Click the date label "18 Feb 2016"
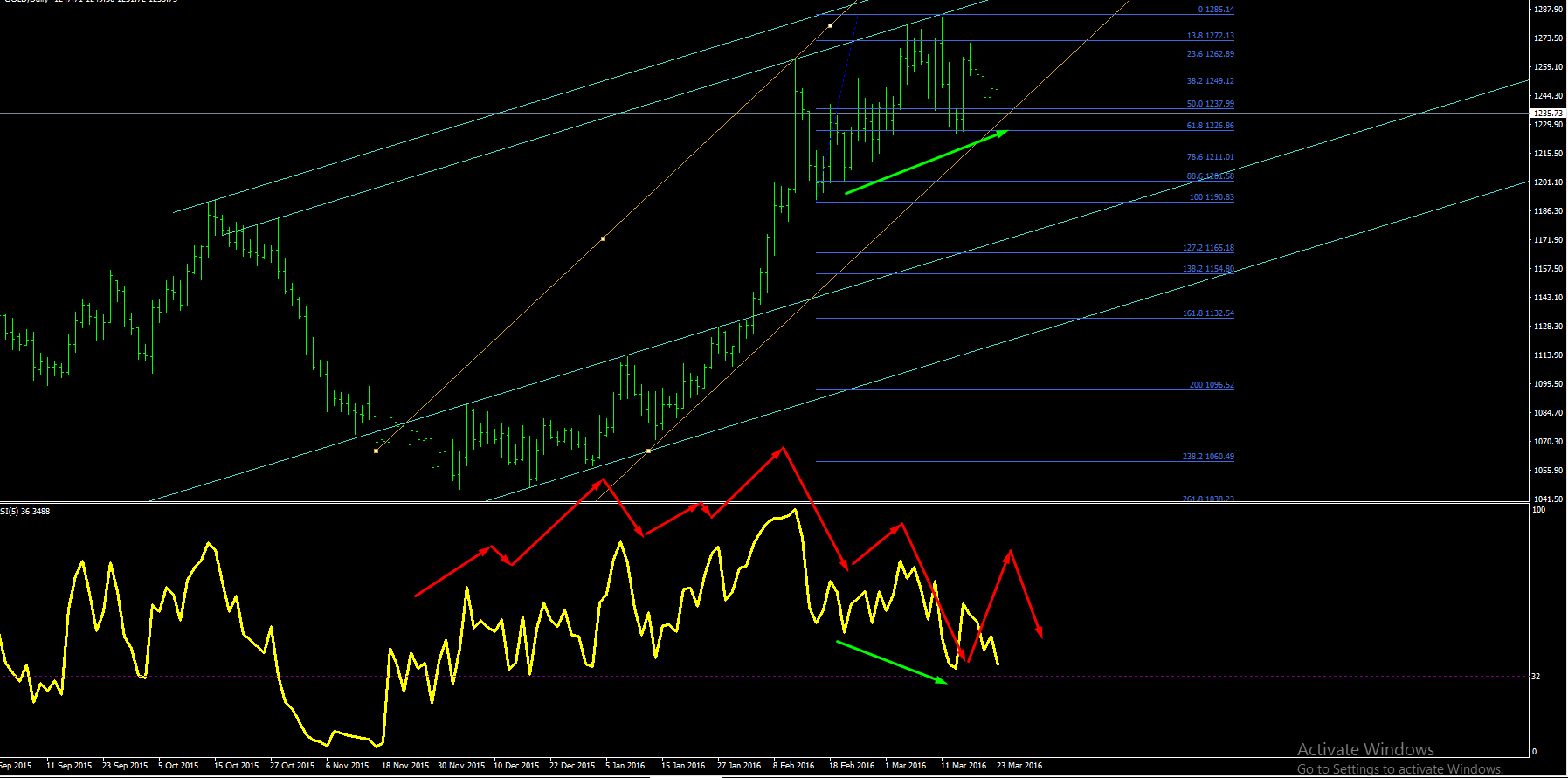This screenshot has height=778, width=1568. [x=852, y=766]
